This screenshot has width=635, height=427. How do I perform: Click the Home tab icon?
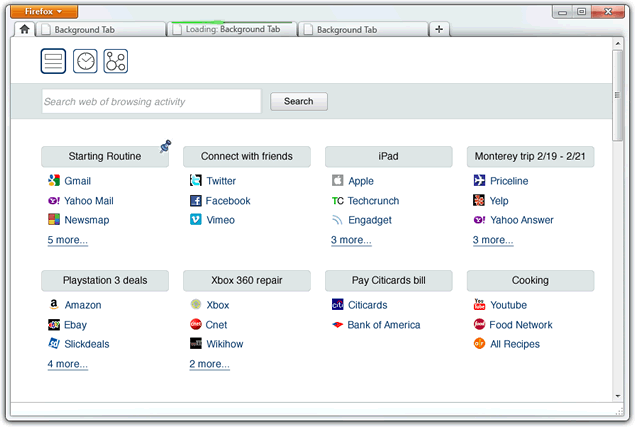24,30
